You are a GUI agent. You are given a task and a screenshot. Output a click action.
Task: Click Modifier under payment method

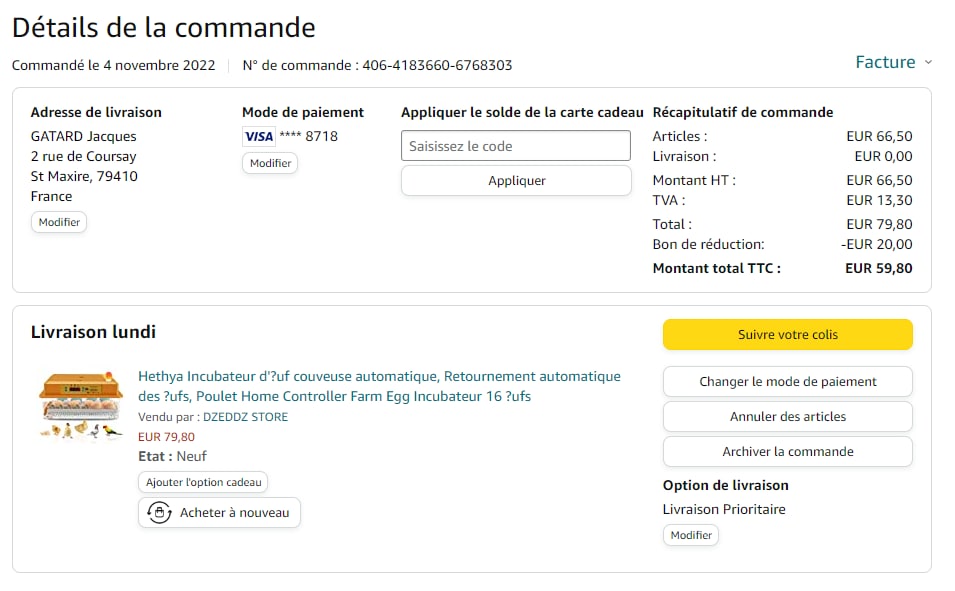coord(270,163)
